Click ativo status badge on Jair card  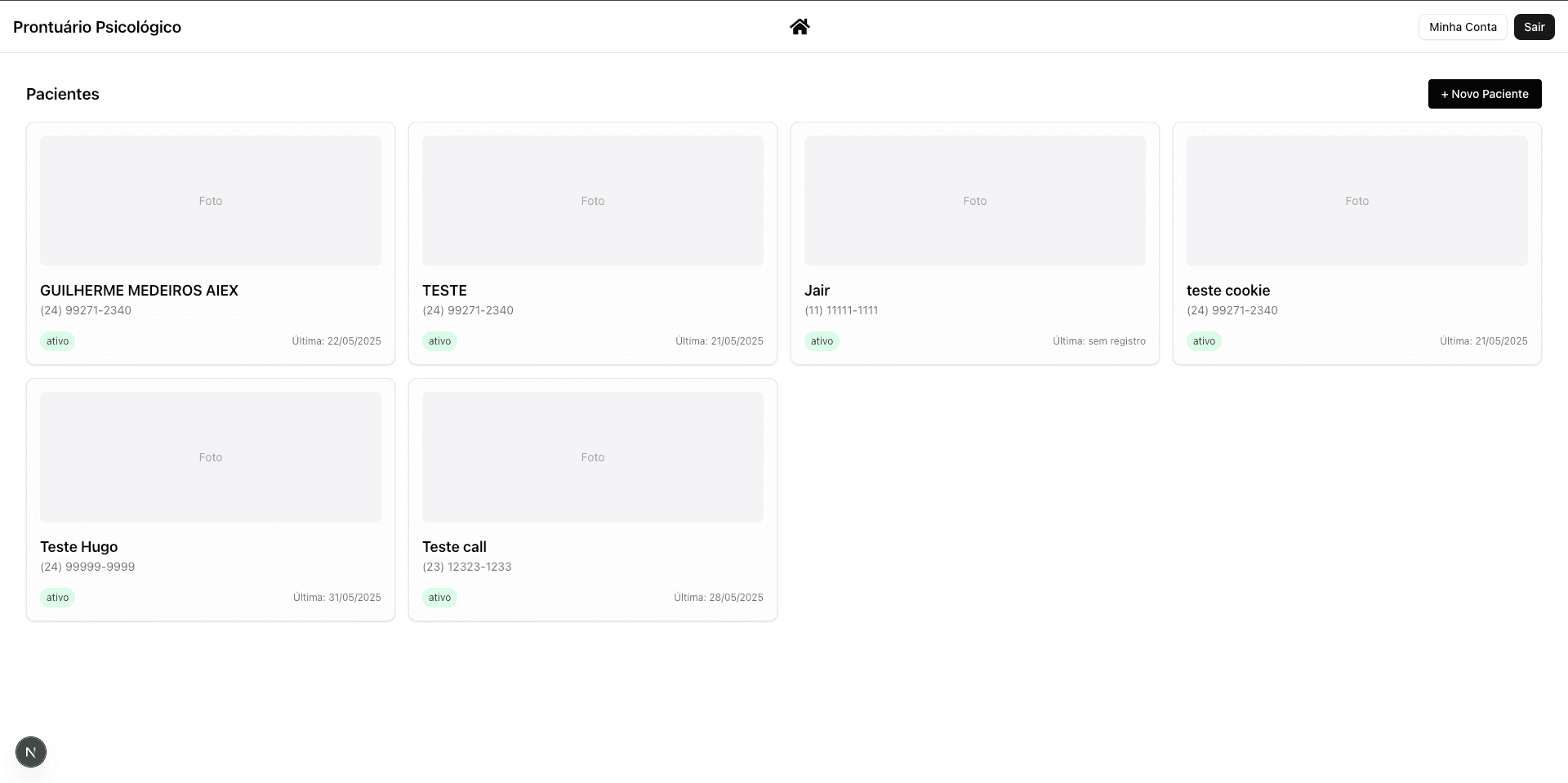822,341
